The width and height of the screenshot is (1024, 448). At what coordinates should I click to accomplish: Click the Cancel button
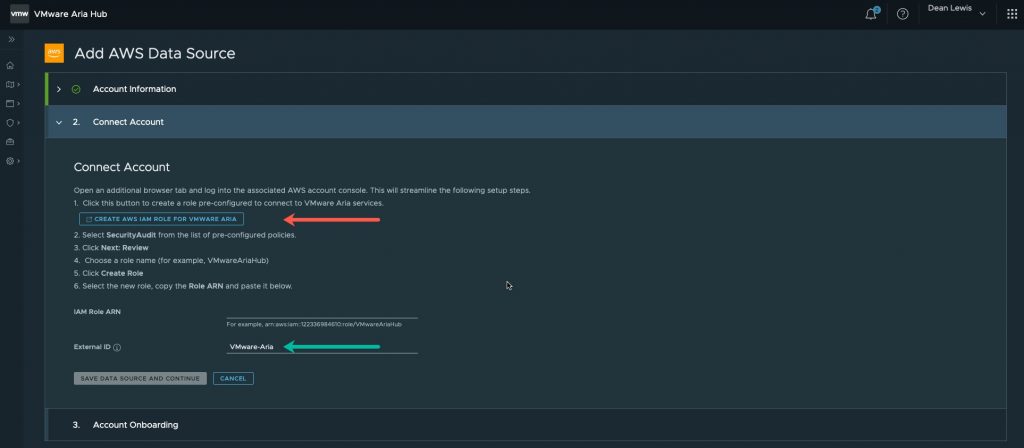tap(233, 379)
